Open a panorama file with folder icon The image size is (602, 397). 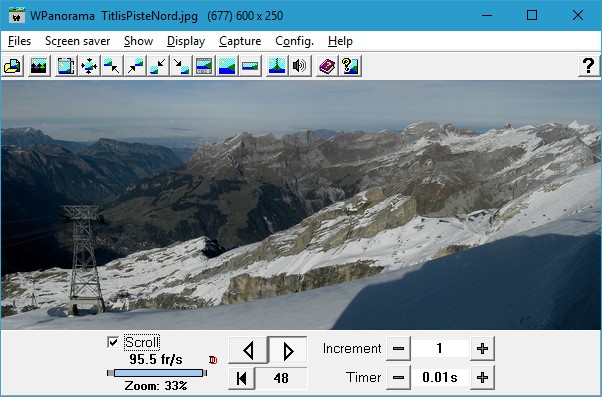click(x=13, y=66)
